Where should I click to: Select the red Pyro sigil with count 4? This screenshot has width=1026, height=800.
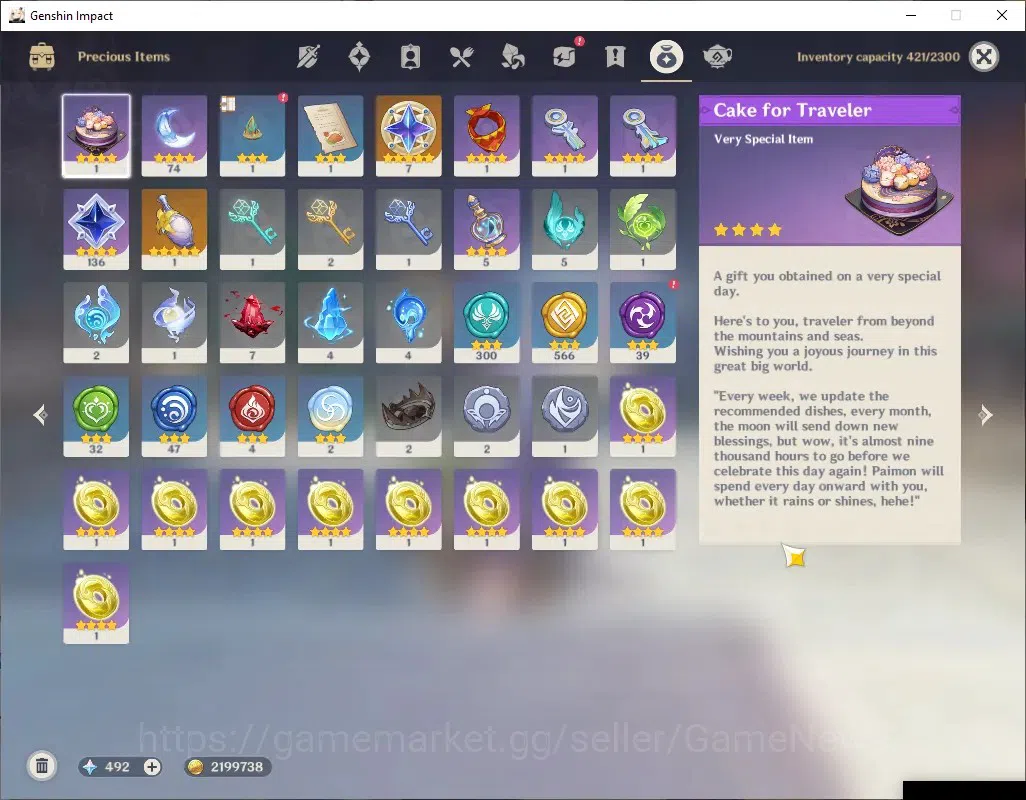click(253, 416)
